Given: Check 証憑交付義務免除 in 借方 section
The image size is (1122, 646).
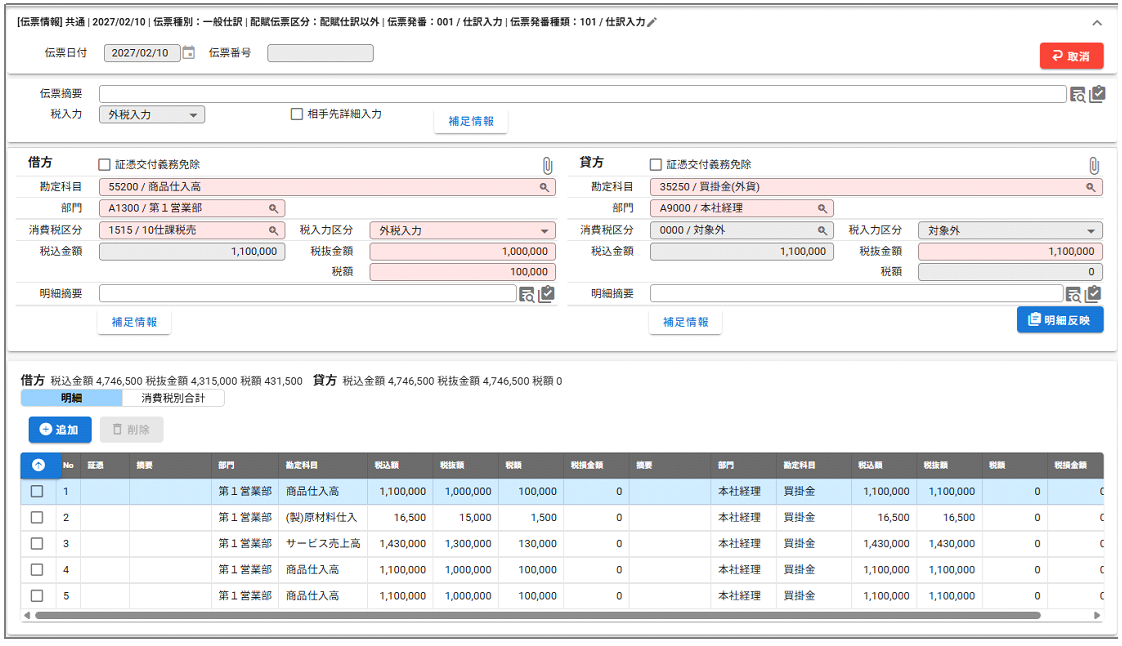Looking at the screenshot, I should pos(105,165).
